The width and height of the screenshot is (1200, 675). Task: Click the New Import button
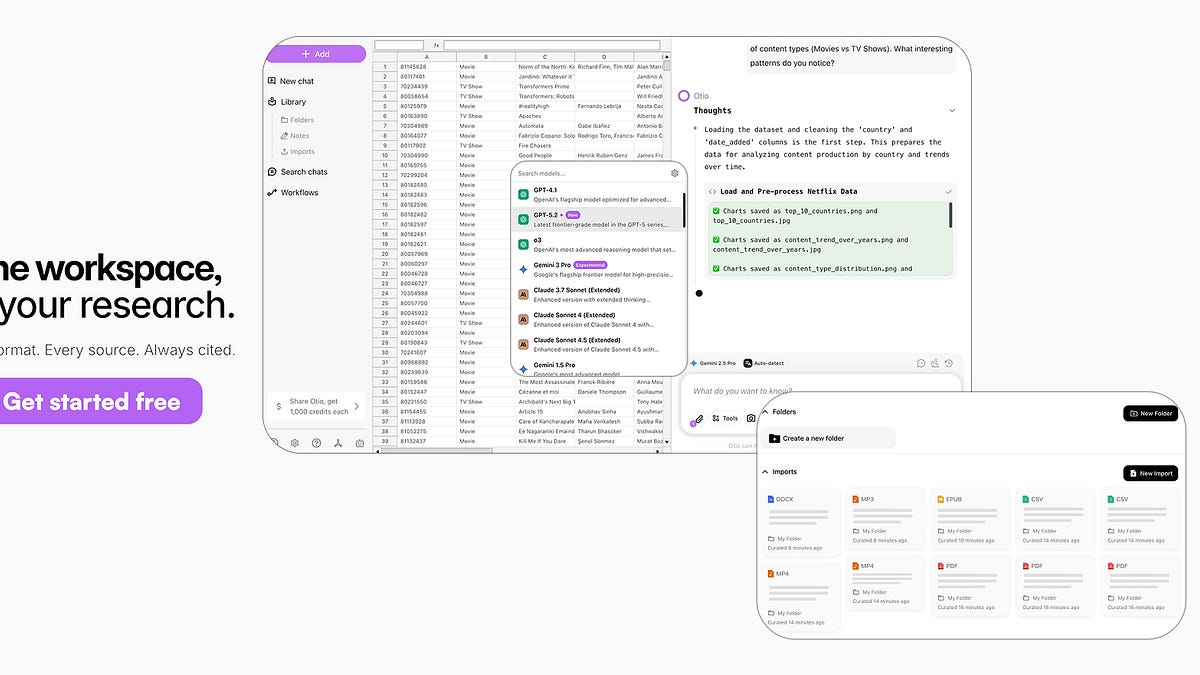(1150, 473)
